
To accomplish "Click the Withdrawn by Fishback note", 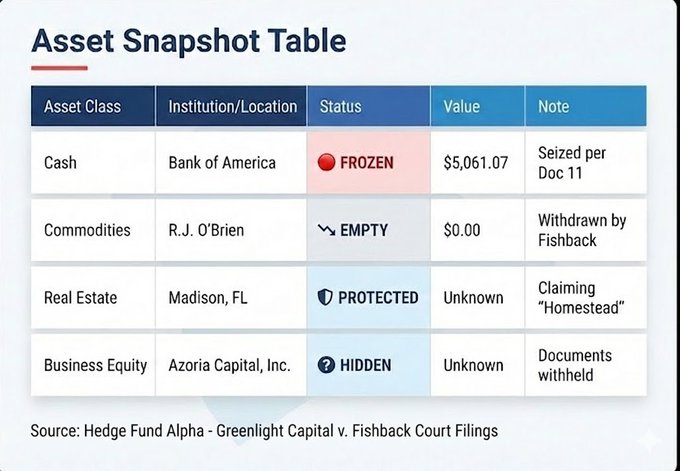I will pyautogui.click(x=582, y=230).
